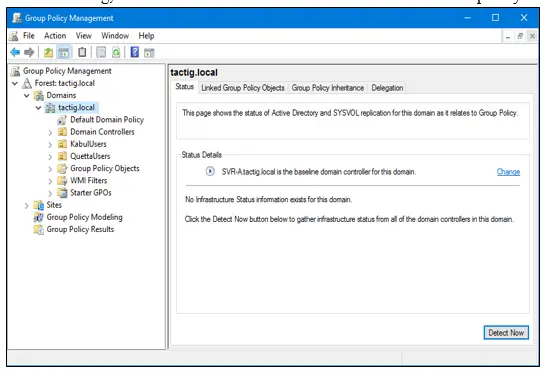
Task: Click the QuettaUsers OU icon
Action: click(x=62, y=156)
